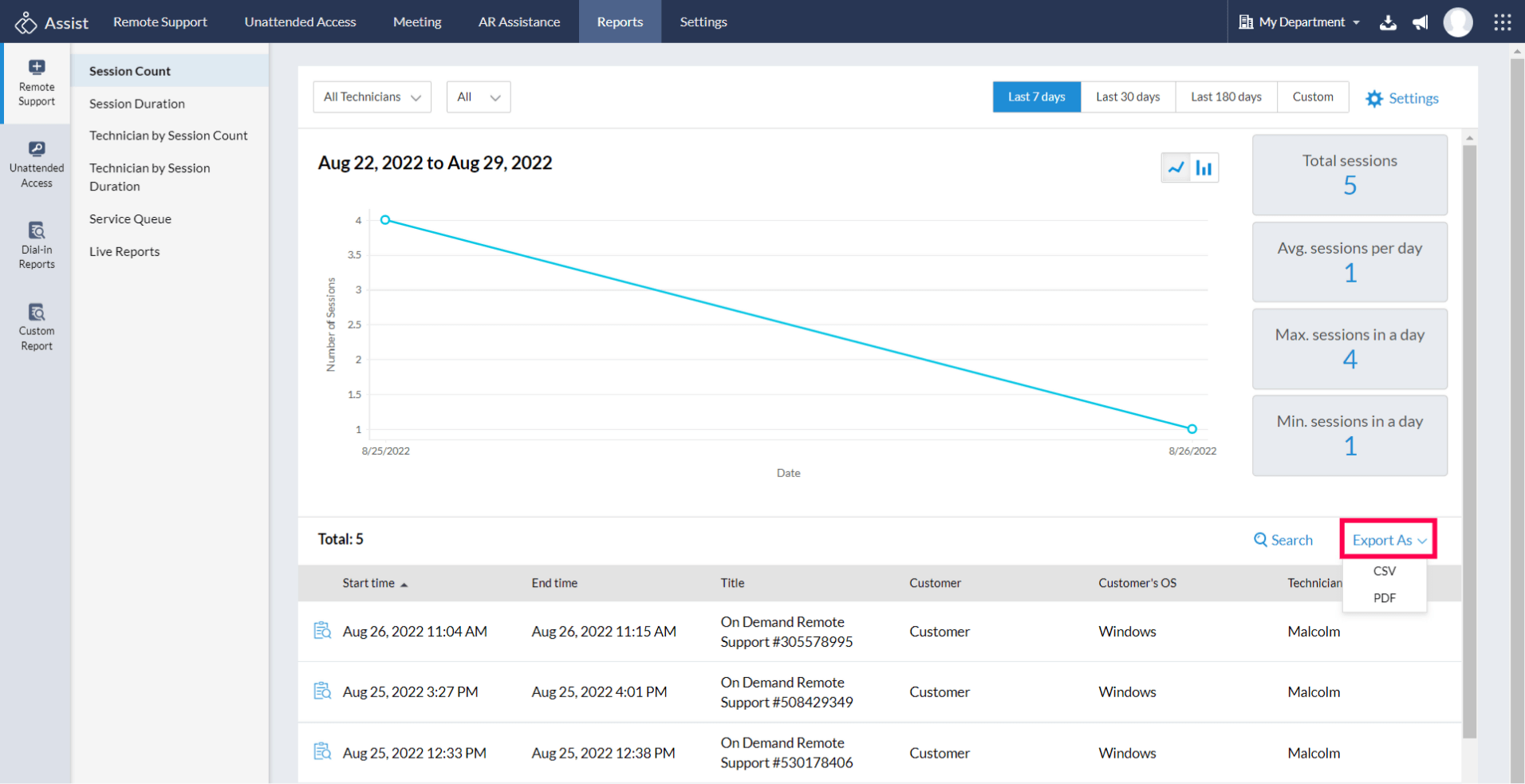Switch to line chart view
Viewport: 1525px width, 784px height.
[1176, 167]
